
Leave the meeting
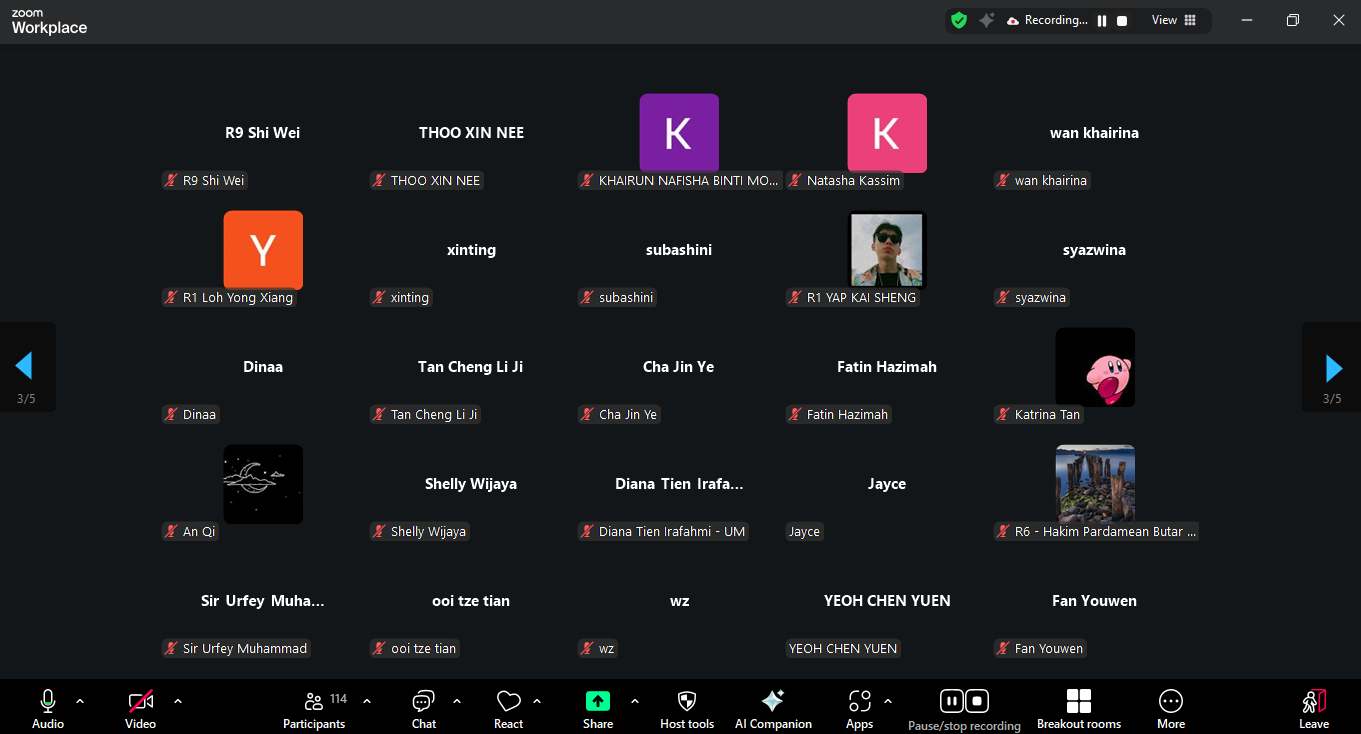click(1313, 708)
